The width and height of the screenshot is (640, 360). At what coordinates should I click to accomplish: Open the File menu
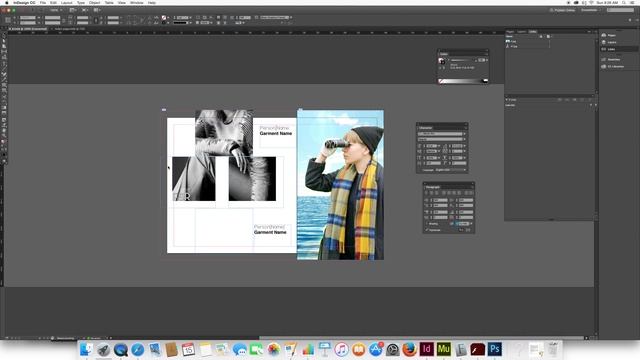(x=43, y=2)
